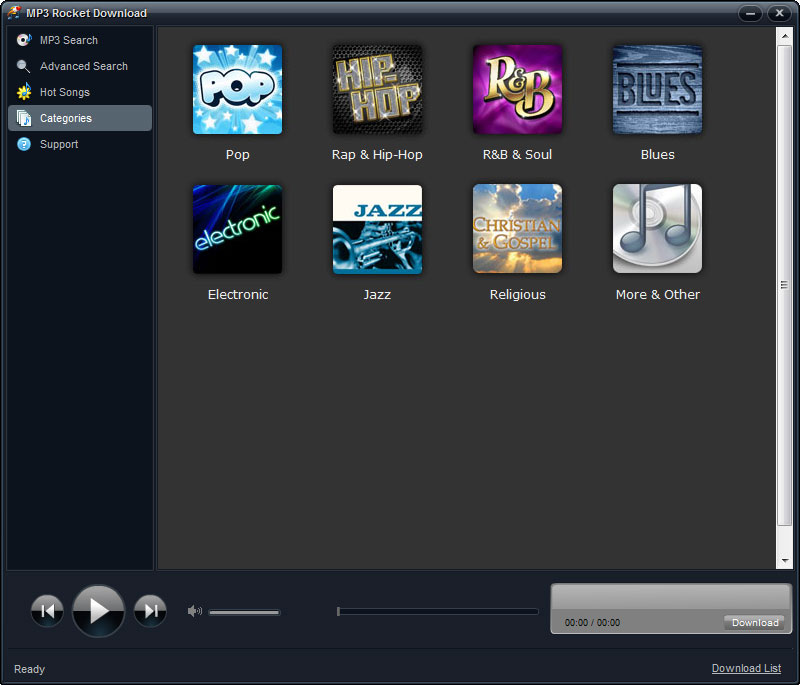
Task: Adjust the volume slider
Action: (244, 612)
